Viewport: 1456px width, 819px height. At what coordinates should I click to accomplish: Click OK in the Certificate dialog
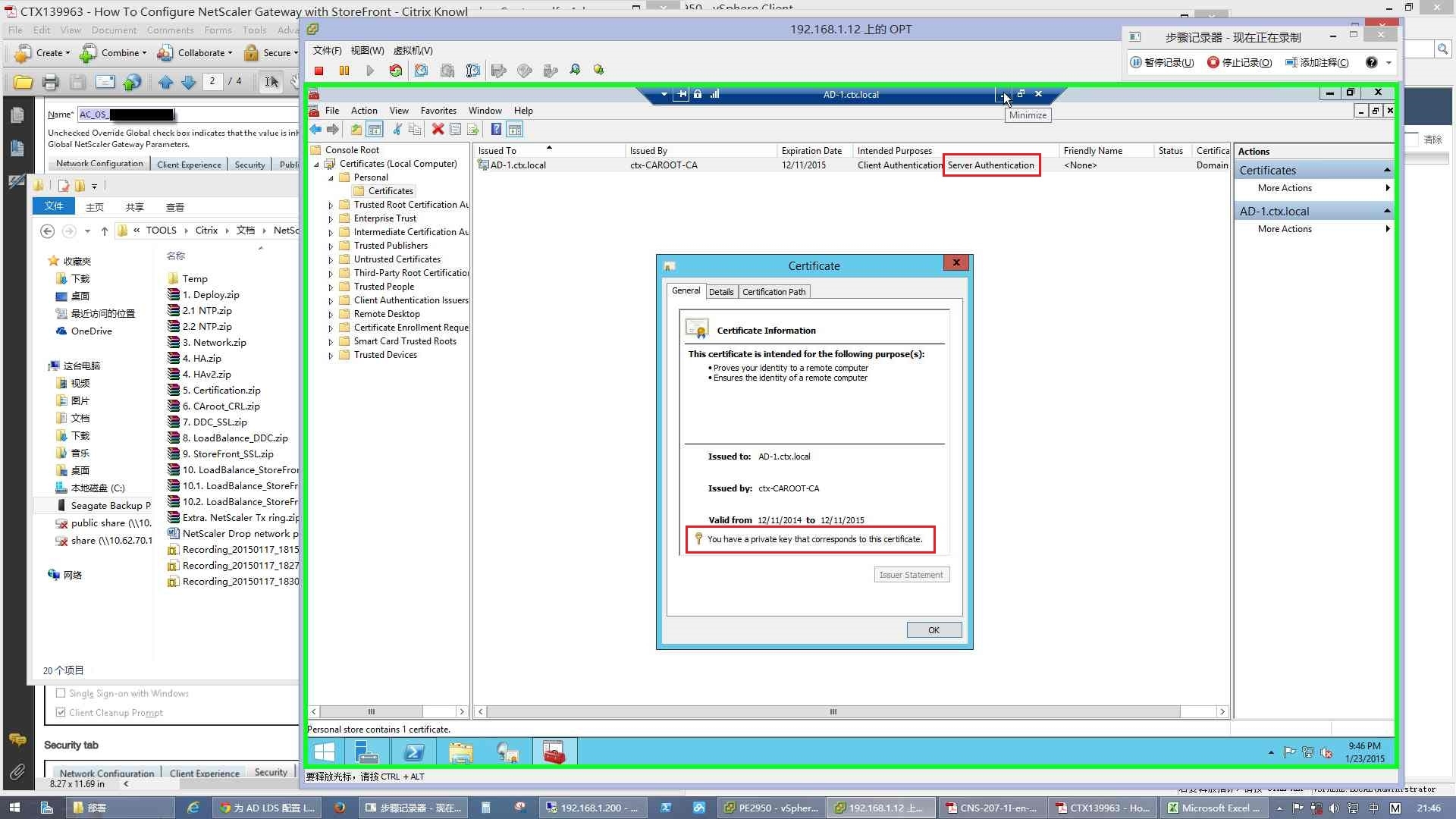(934, 630)
